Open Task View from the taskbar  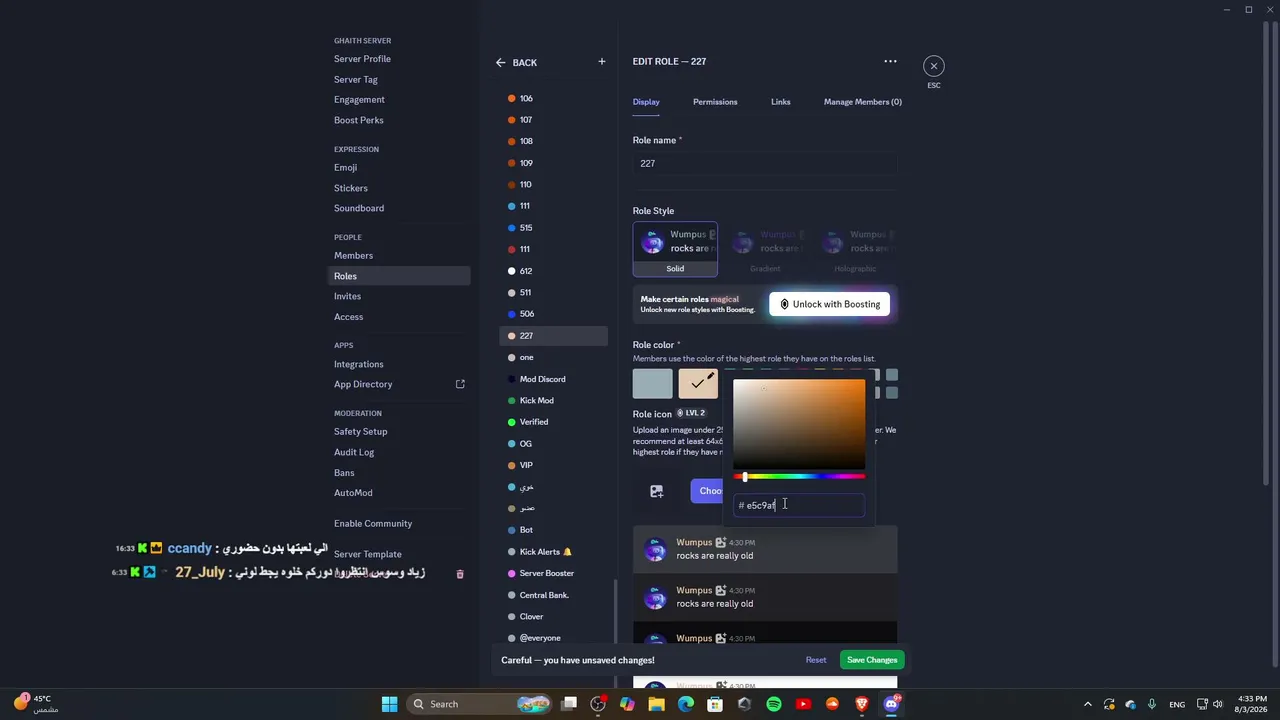pyautogui.click(x=569, y=704)
